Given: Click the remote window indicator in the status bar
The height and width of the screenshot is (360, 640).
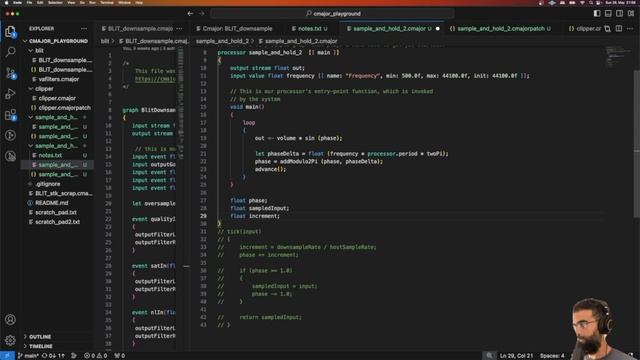Looking at the screenshot, I should click(x=7, y=356).
